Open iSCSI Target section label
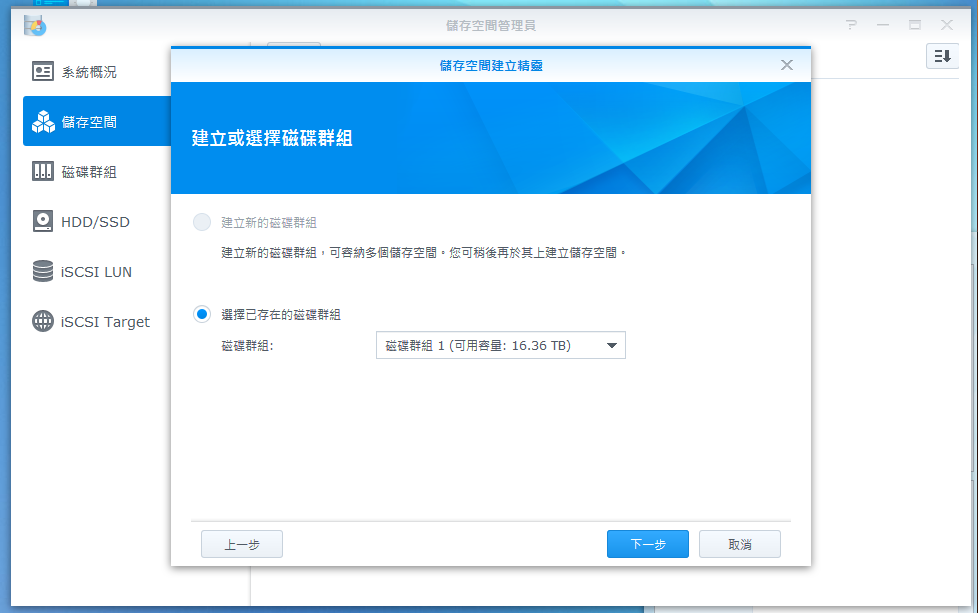The image size is (978, 613). (105, 322)
